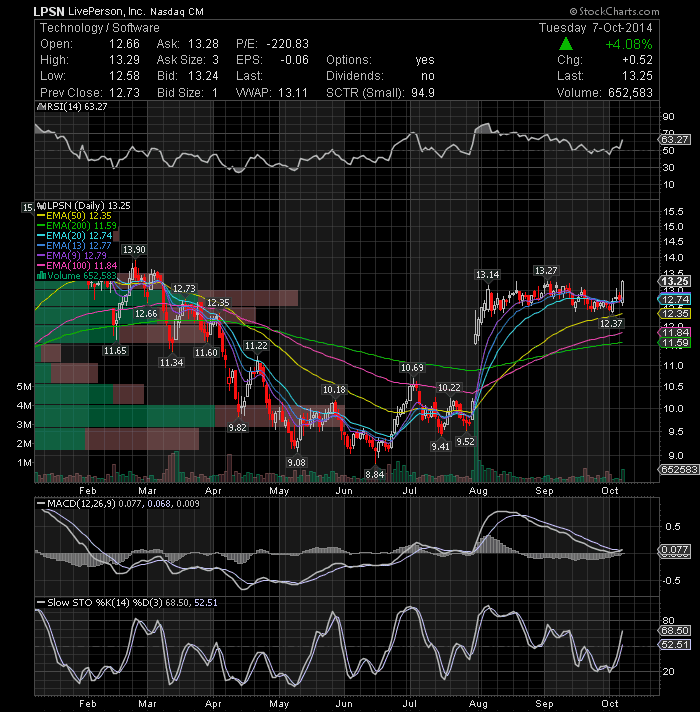Click the 52.51 stochastic %D axis tag
The width and height of the screenshot is (700, 712).
675,644
